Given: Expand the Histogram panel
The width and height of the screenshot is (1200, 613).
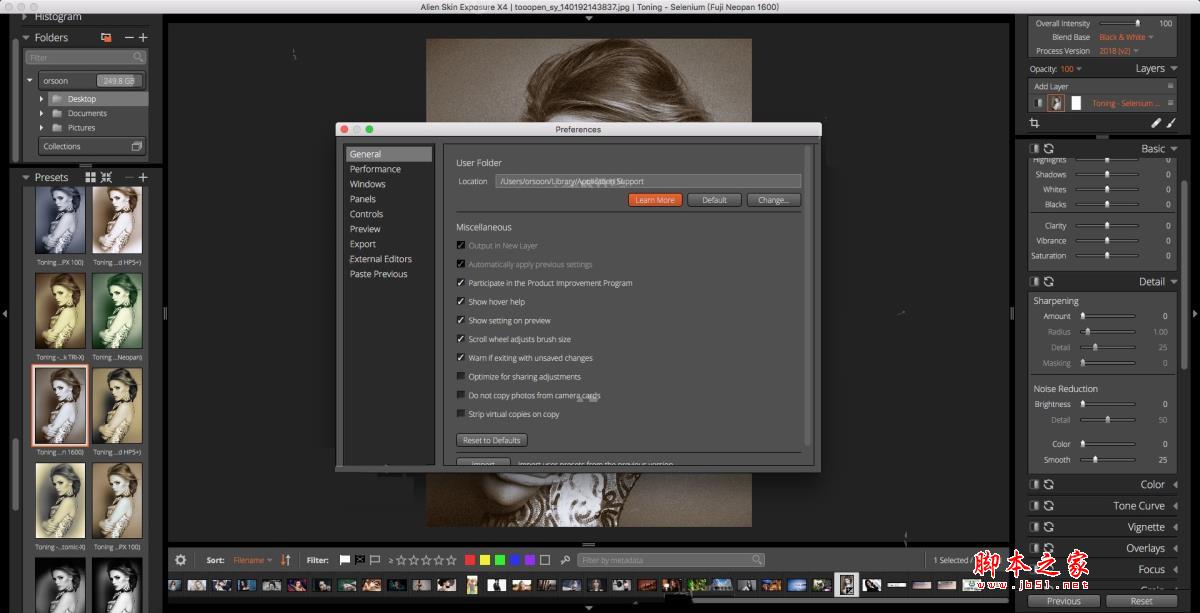Looking at the screenshot, I should 25,17.
